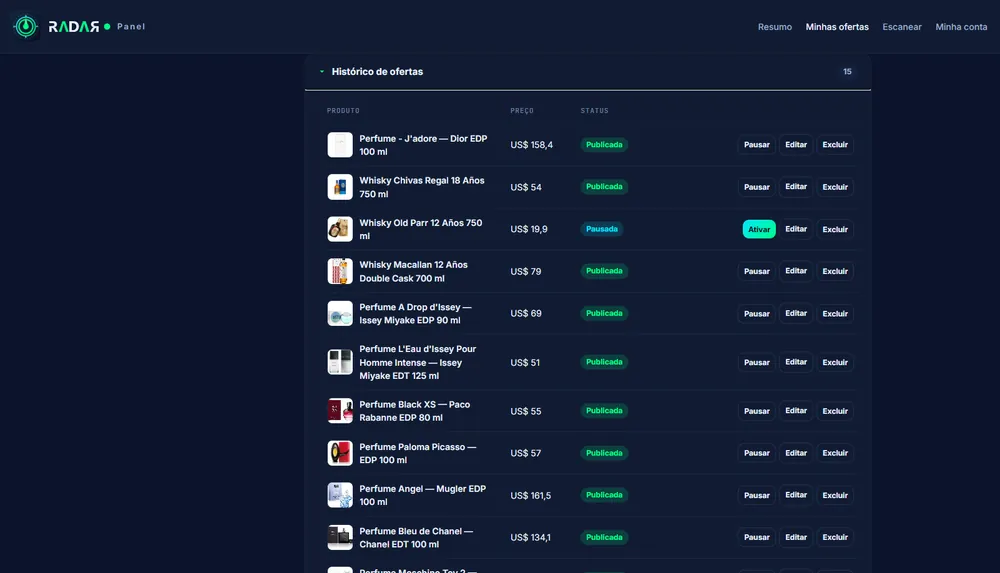
Task: Pause the Paloma Picasso offer
Action: (x=756, y=453)
